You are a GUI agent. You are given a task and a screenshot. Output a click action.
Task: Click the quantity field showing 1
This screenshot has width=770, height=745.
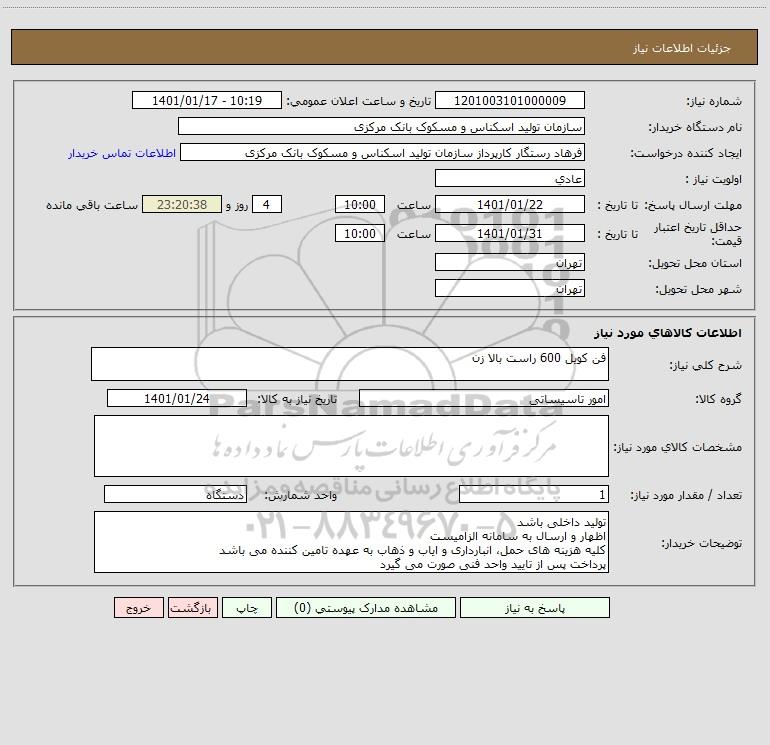point(534,495)
